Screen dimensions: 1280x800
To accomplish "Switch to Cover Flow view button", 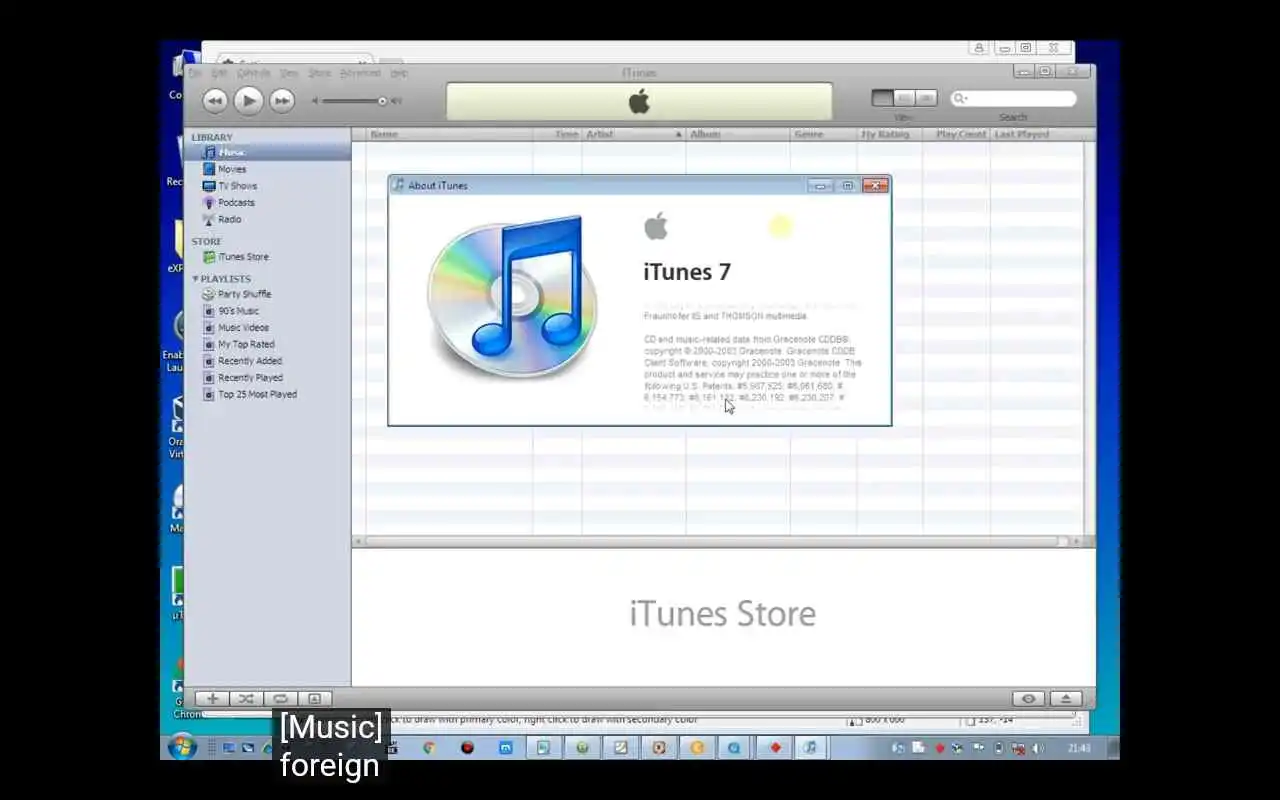I will pyautogui.click(x=926, y=98).
